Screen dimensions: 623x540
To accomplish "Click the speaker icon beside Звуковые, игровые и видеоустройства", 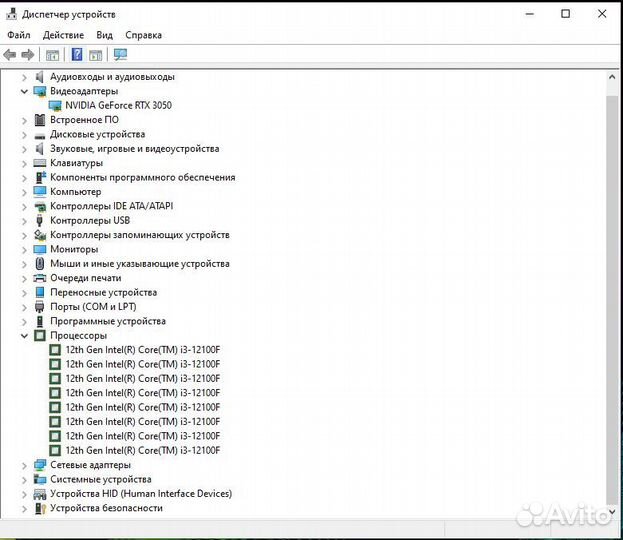I will [39, 149].
